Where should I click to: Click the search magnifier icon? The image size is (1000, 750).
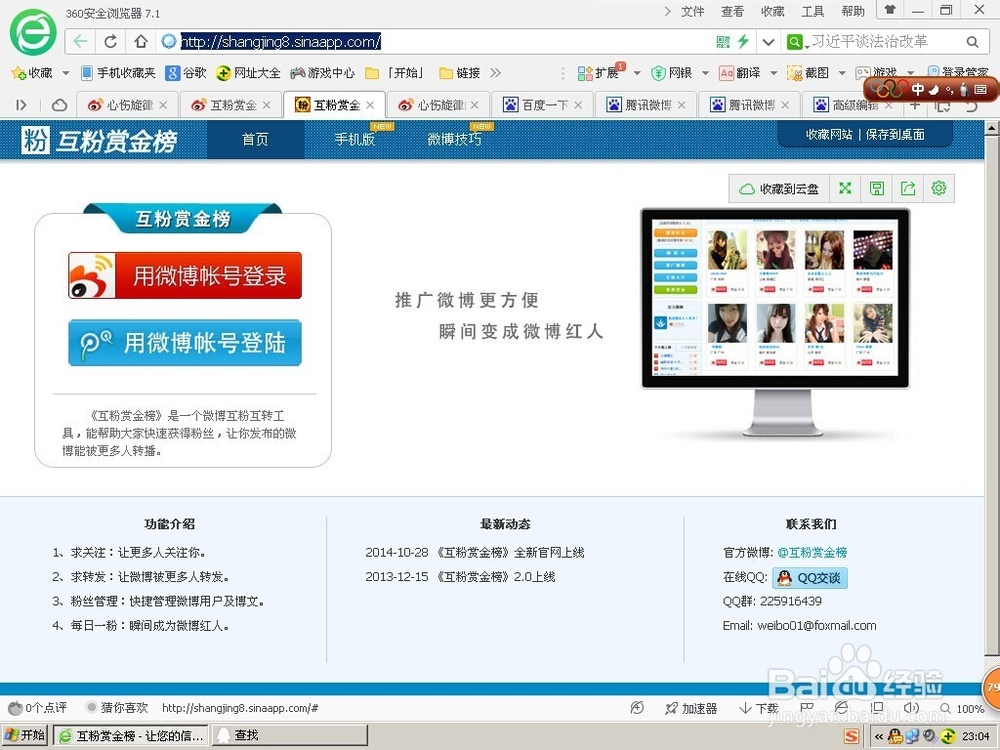click(972, 42)
